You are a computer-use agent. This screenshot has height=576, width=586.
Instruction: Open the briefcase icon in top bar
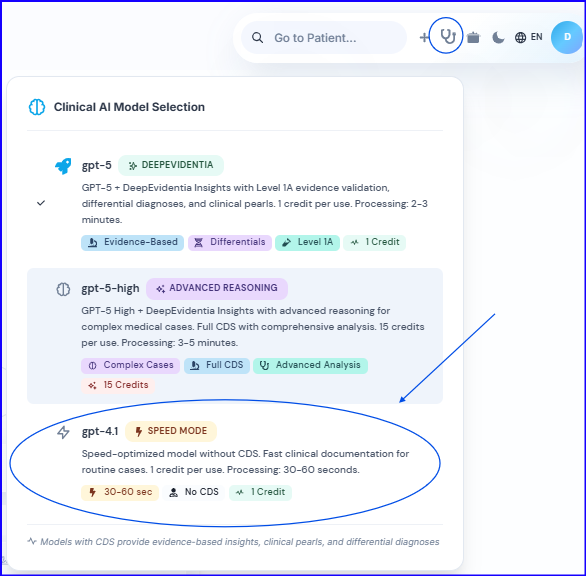coord(473,37)
